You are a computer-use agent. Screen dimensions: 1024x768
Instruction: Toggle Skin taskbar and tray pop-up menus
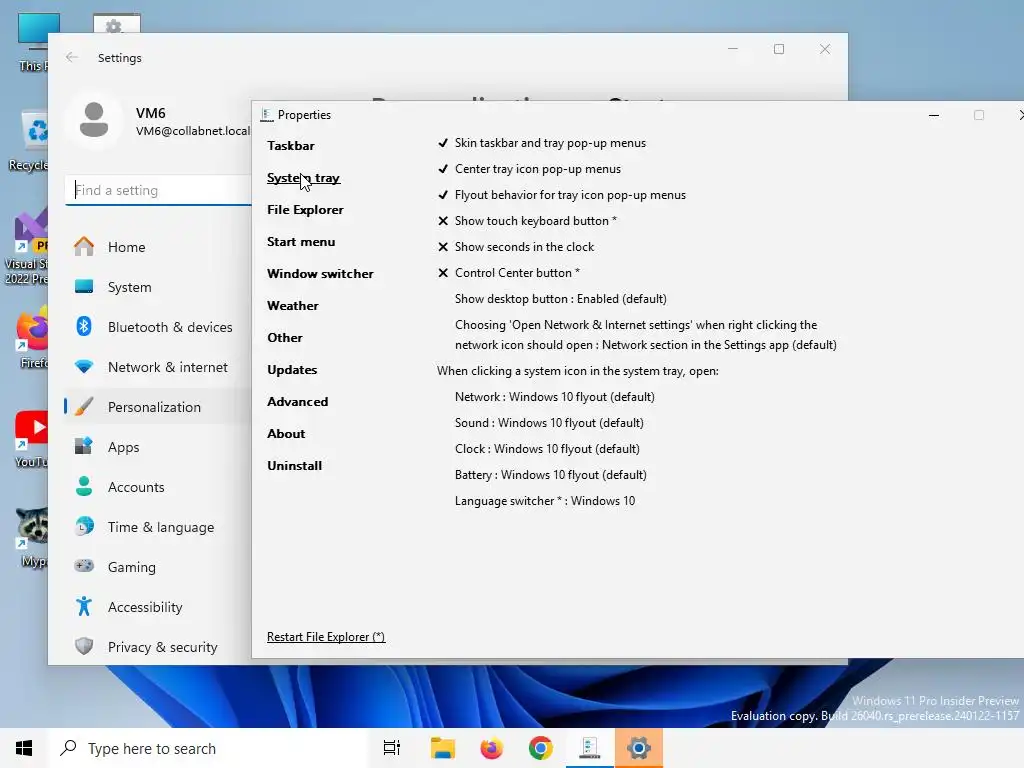[x=541, y=143]
